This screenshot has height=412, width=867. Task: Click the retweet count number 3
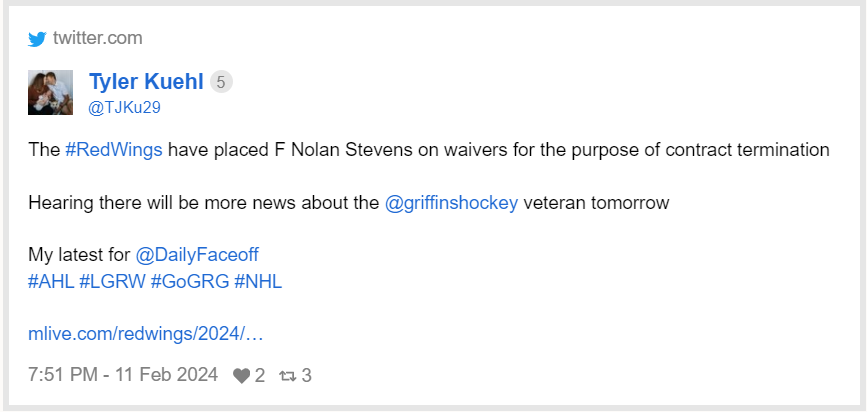[307, 376]
